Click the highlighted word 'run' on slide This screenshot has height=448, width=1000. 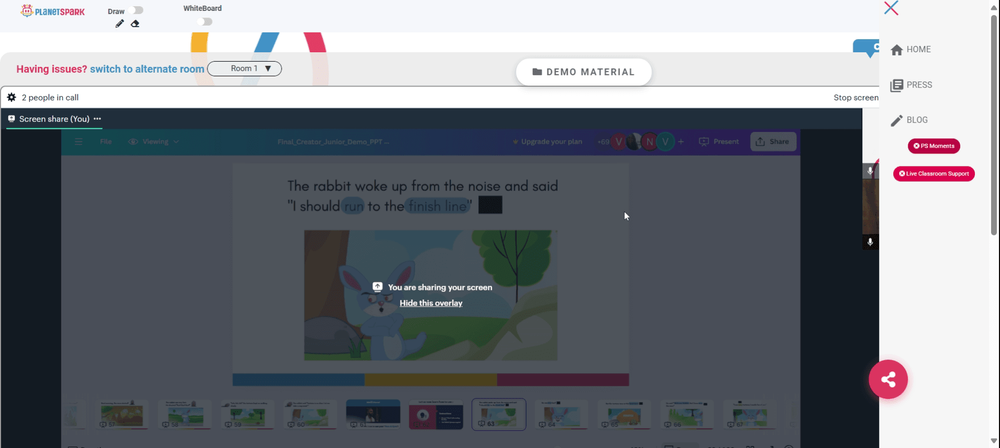click(x=353, y=206)
